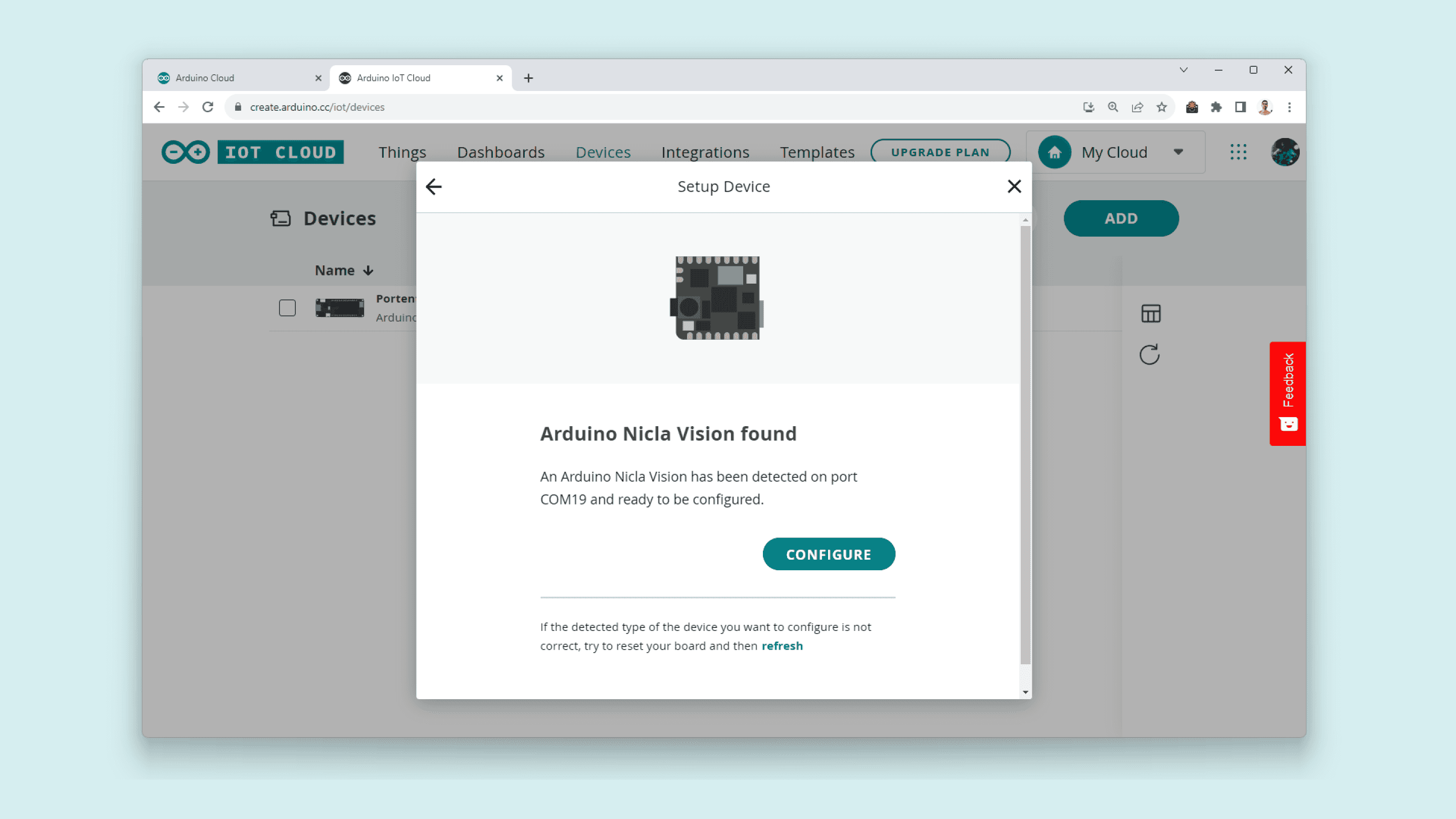Open the red Feedback side tab

coord(1287,393)
